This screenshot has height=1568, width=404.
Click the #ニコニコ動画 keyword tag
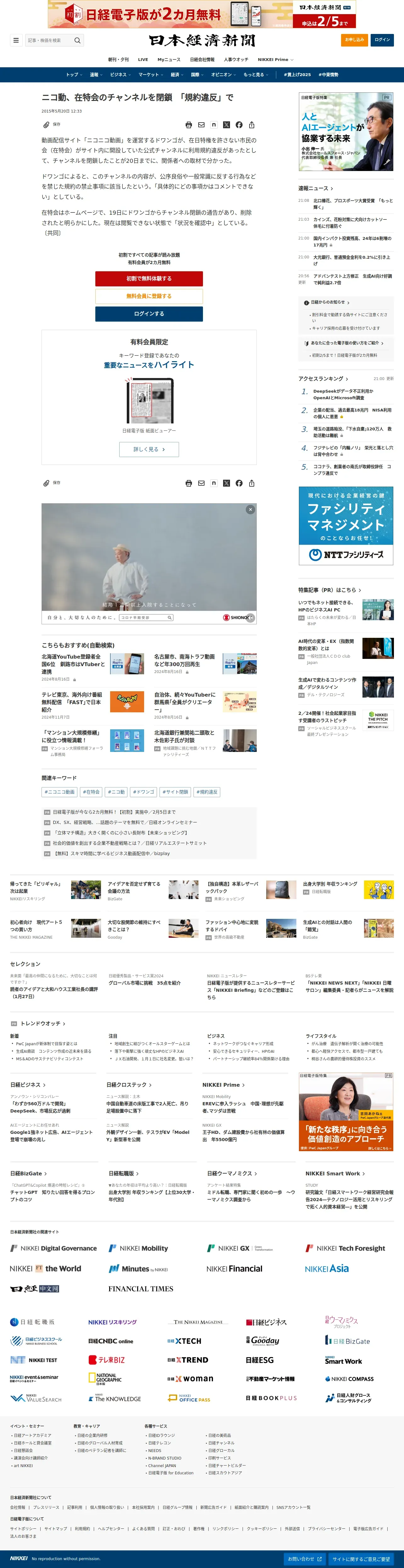click(x=60, y=792)
